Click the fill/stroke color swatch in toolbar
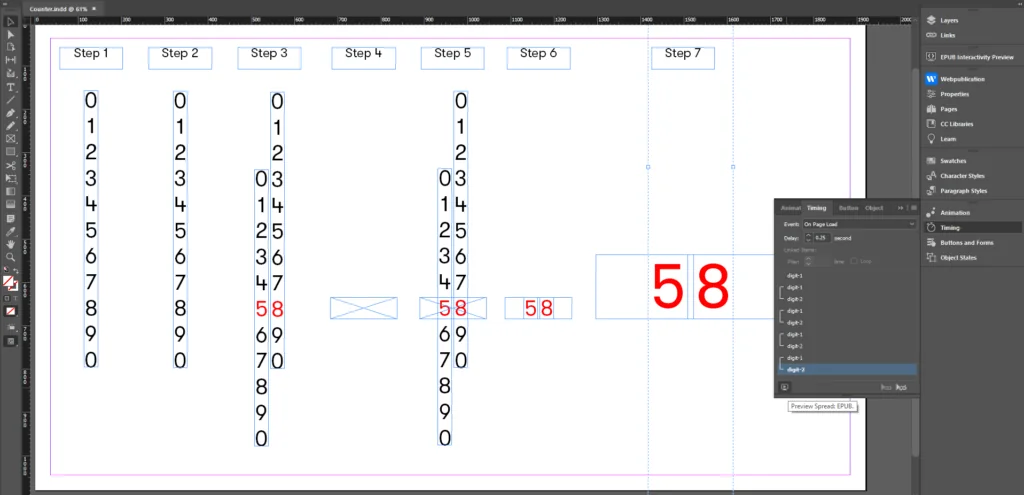1024x495 pixels. click(9, 284)
